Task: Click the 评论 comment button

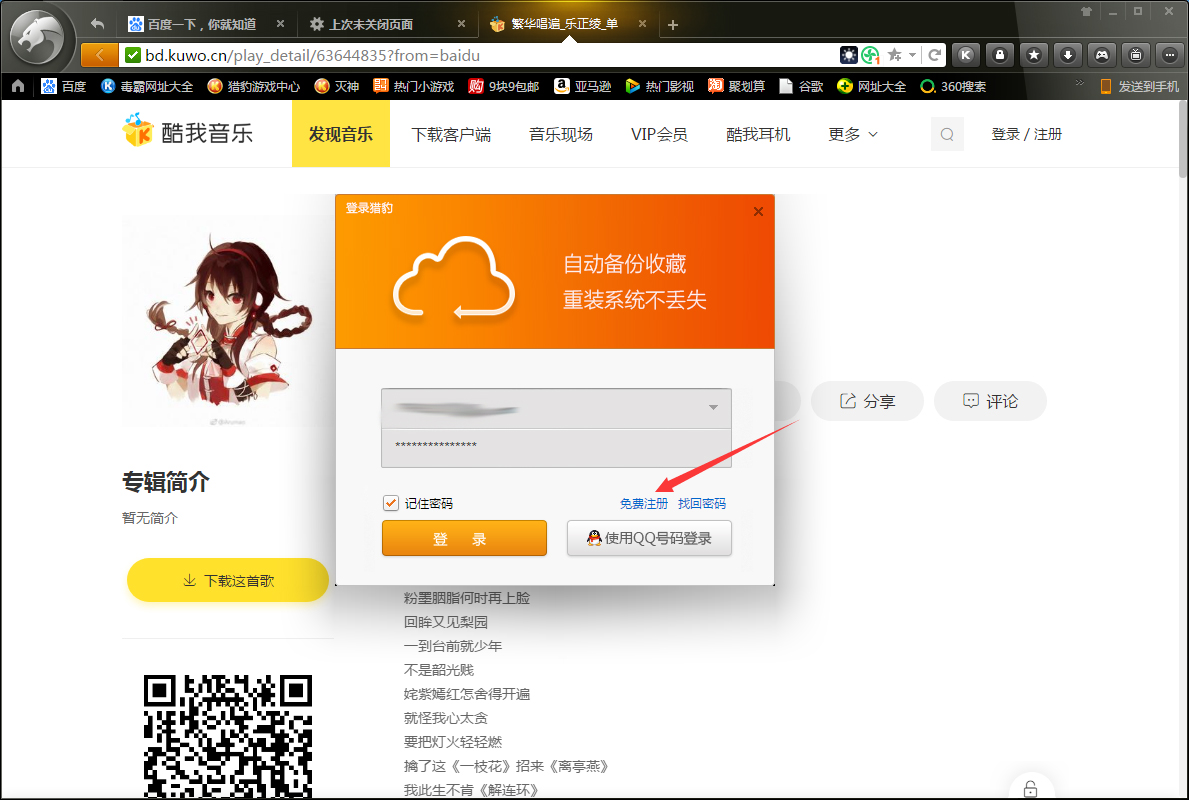Action: coord(990,401)
